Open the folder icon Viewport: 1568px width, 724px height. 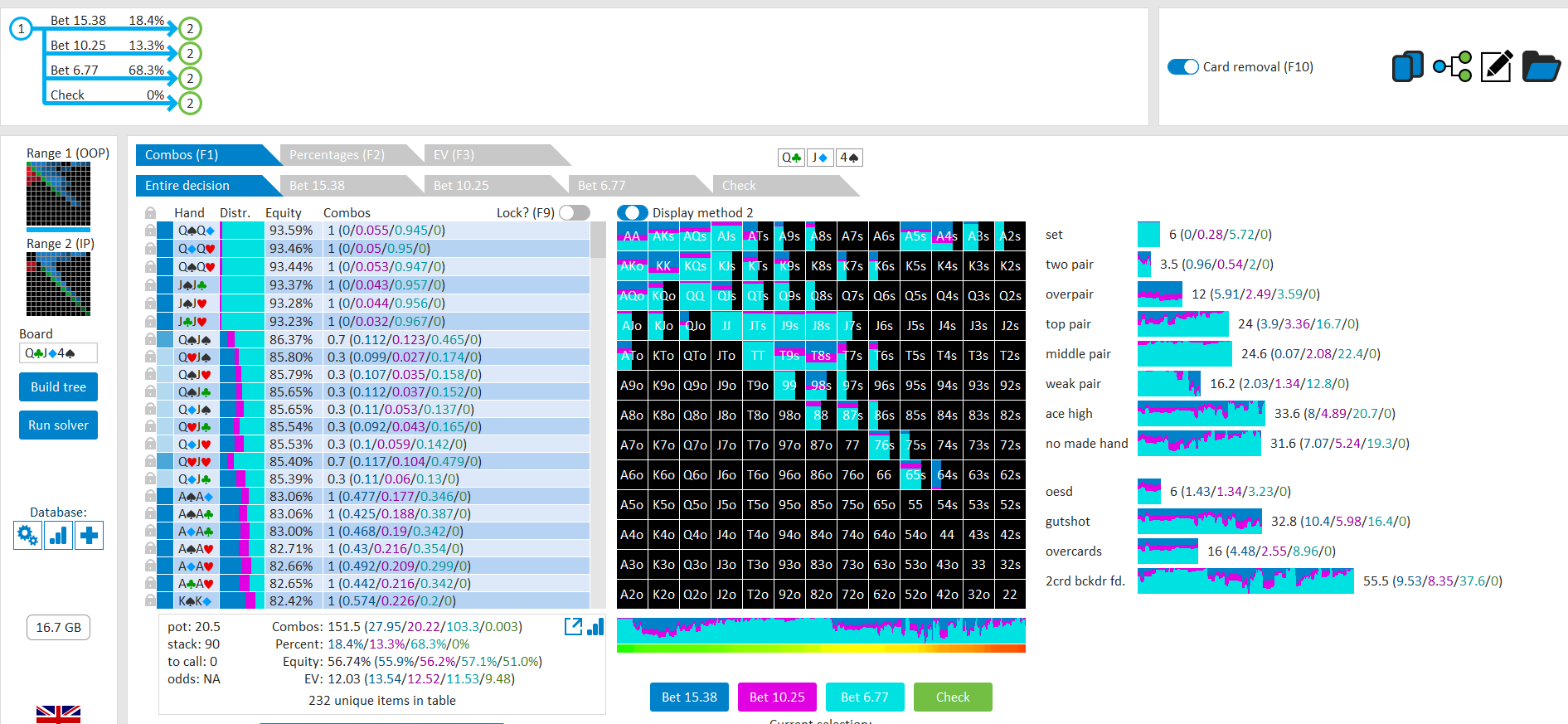coord(1541,66)
